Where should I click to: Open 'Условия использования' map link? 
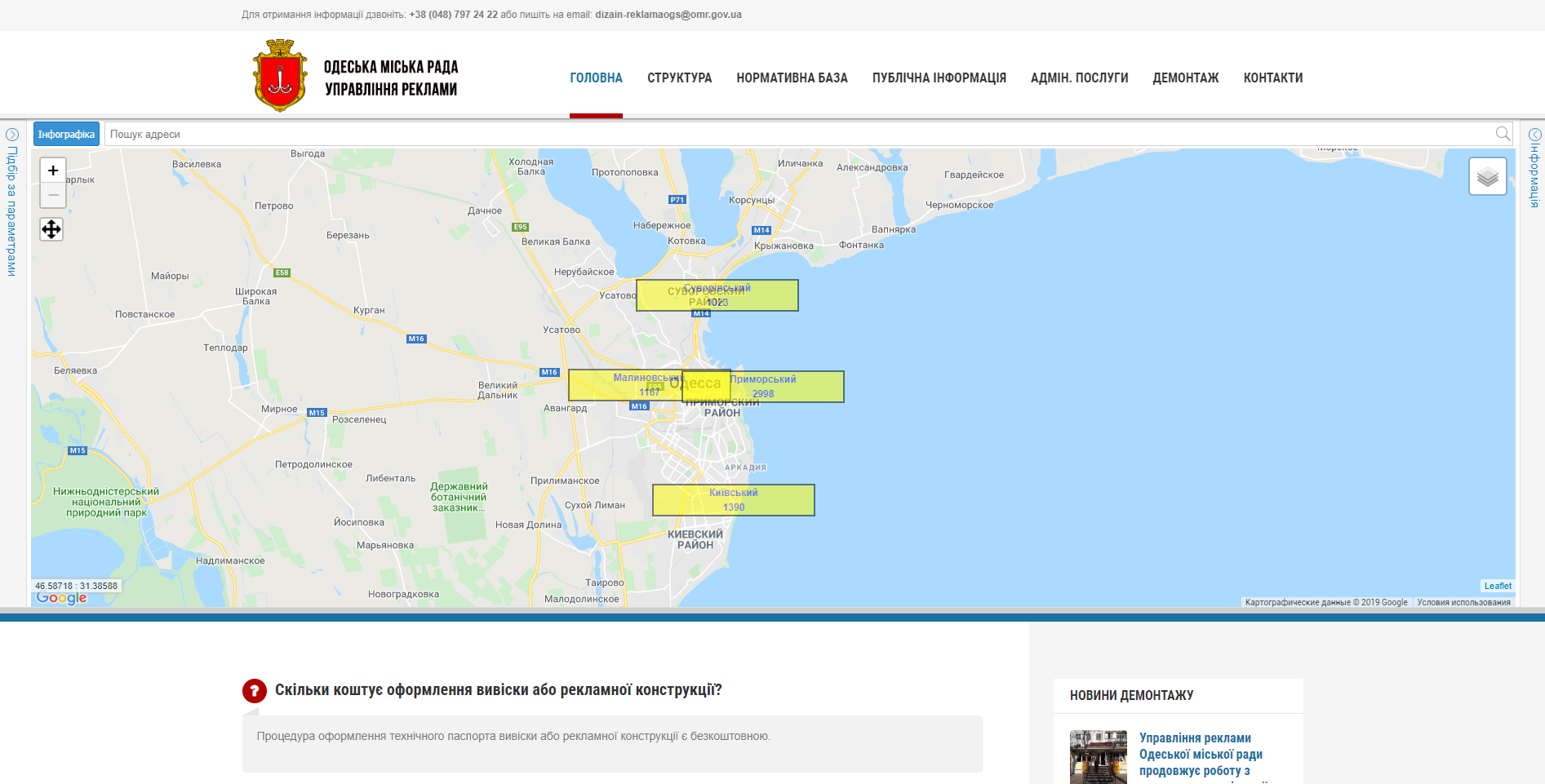point(1463,602)
